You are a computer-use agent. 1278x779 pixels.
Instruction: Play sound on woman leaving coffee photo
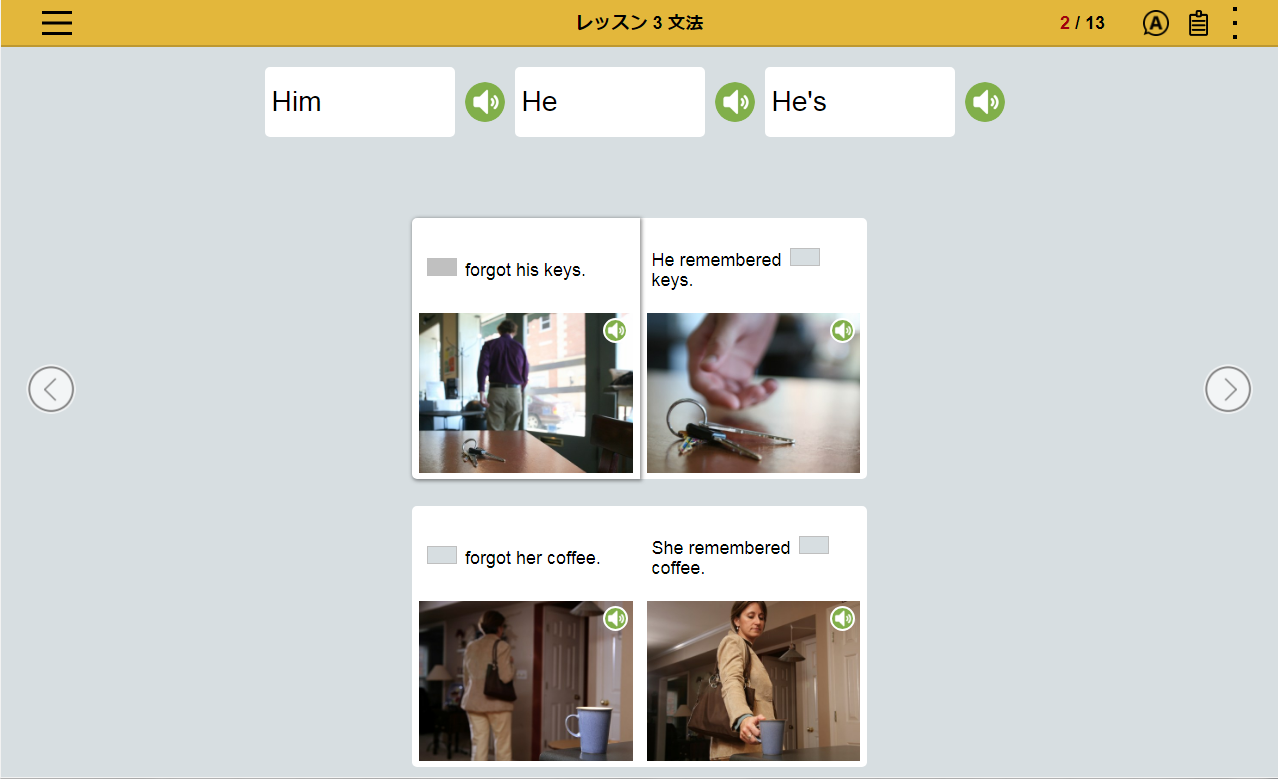coord(615,619)
